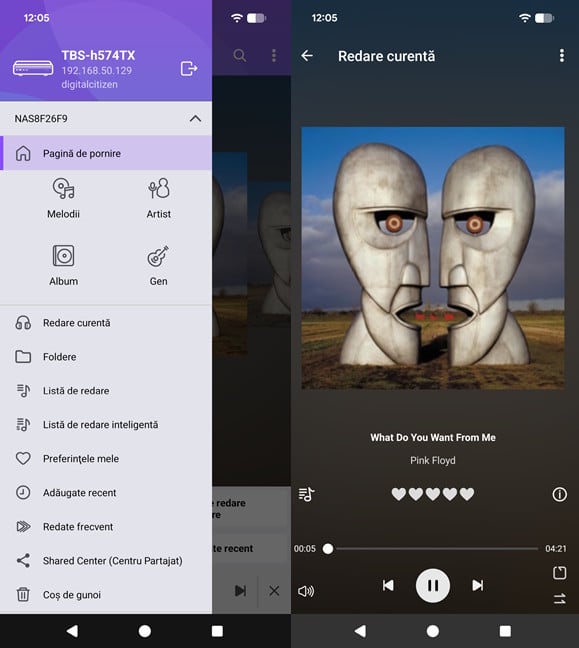The image size is (579, 648).
Task: Open the Redare curentă overflow menu
Action: (x=562, y=55)
